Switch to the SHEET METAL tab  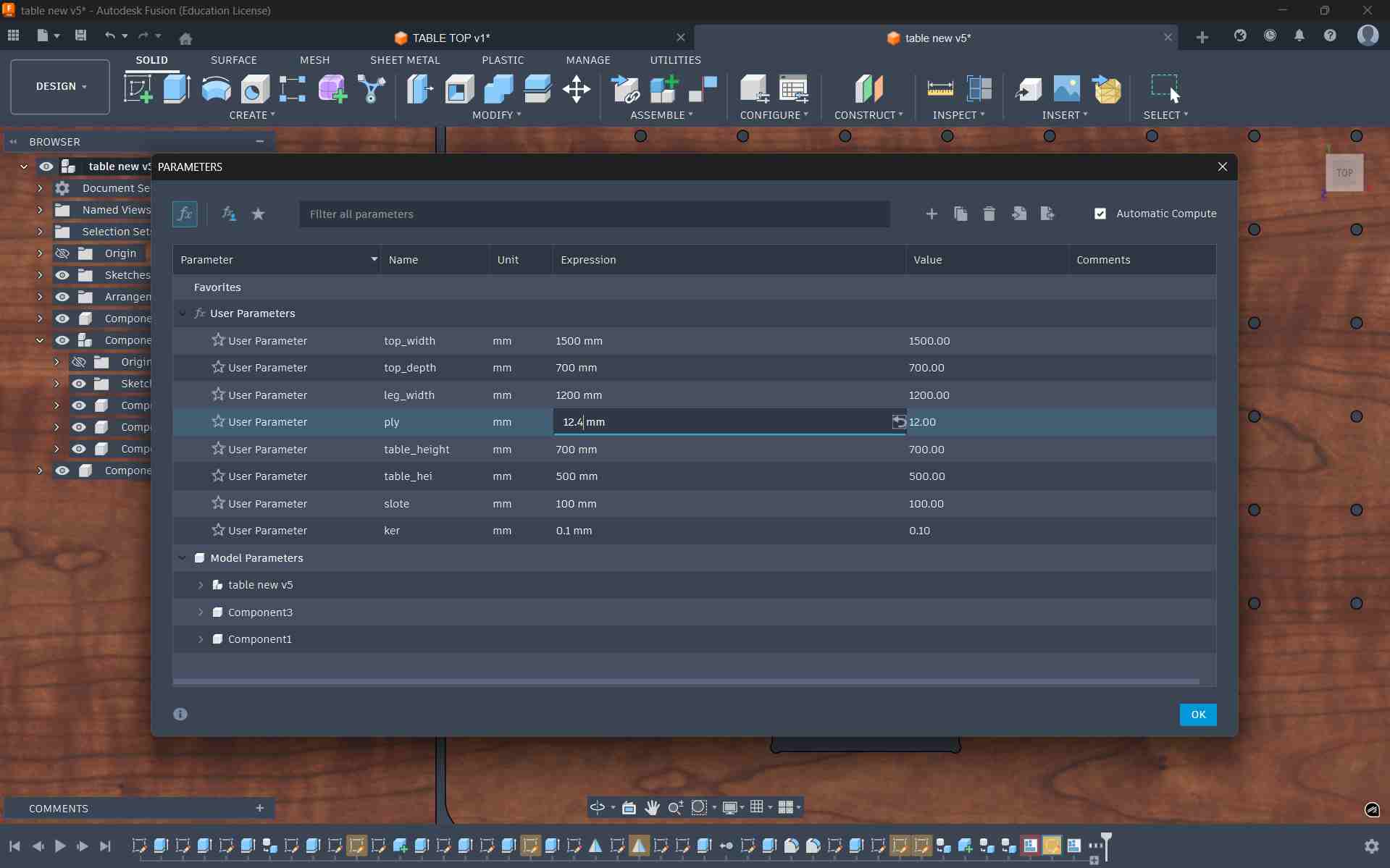404,60
